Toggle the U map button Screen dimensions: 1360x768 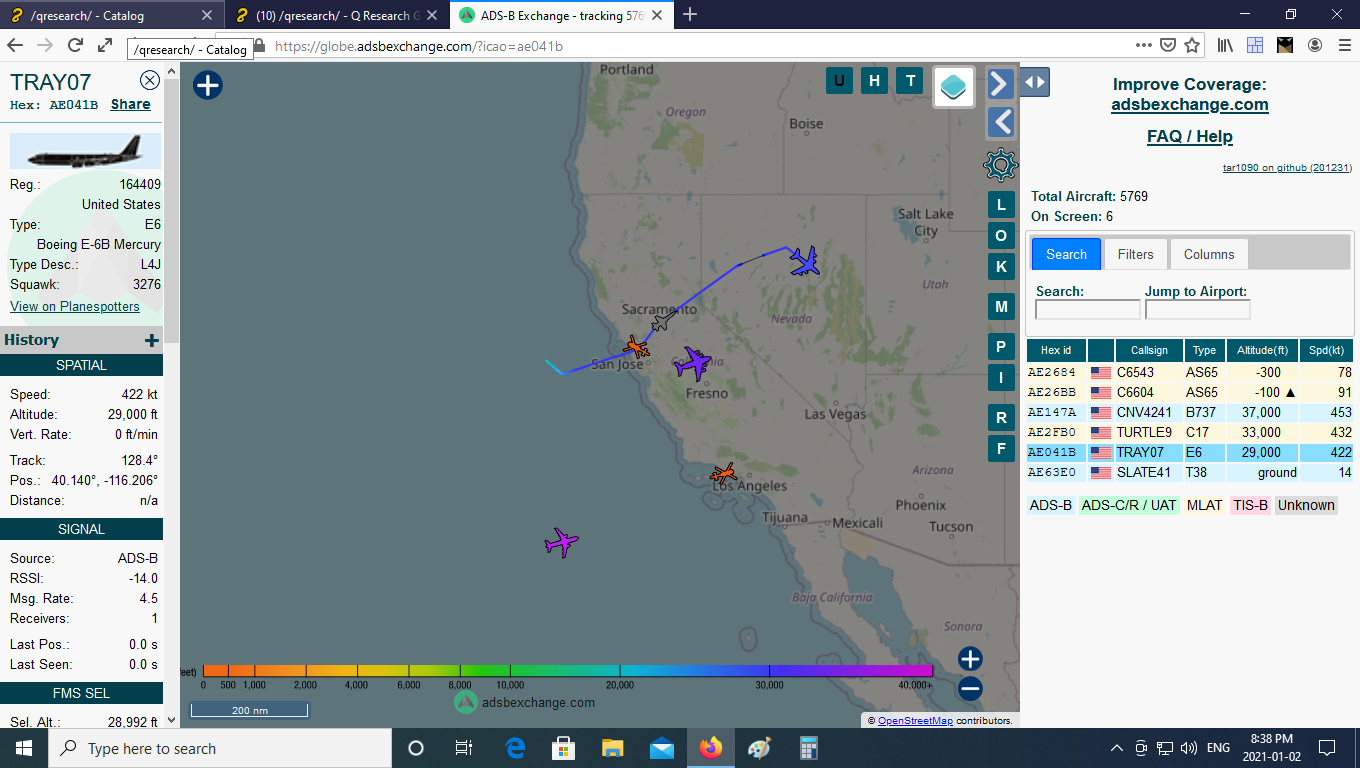tap(839, 81)
